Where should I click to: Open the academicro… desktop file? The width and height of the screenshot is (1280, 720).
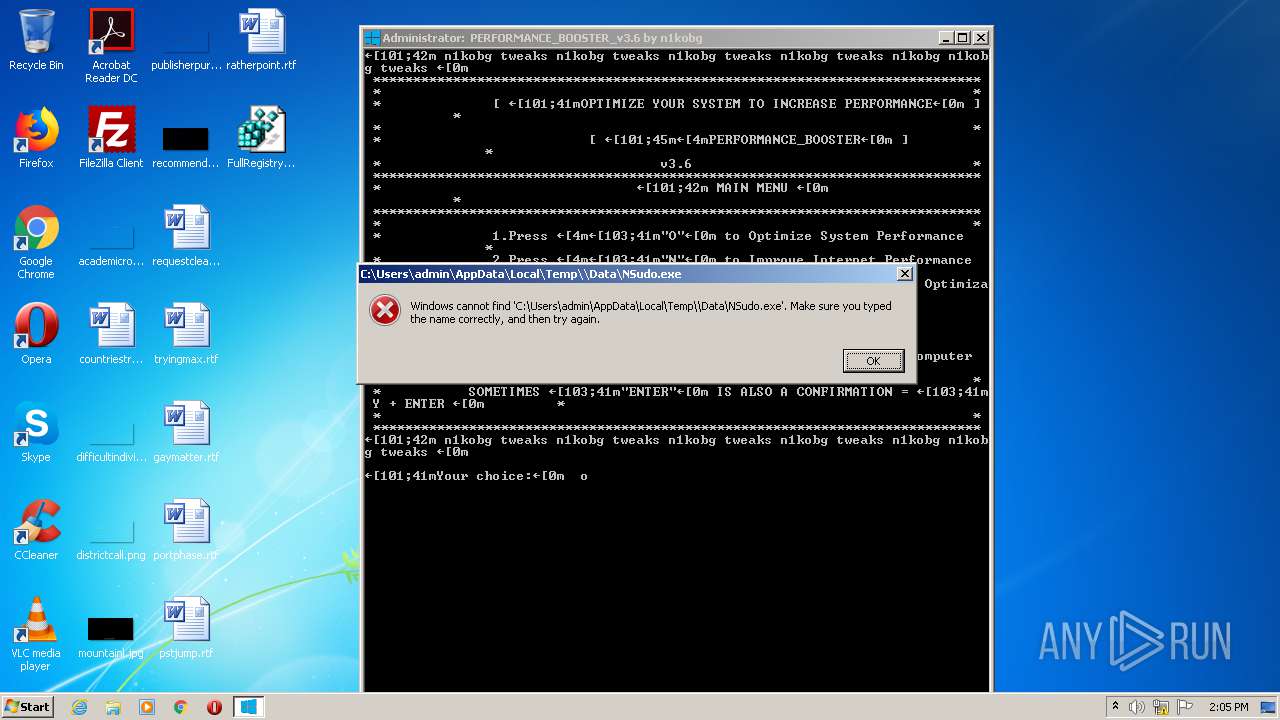(111, 243)
